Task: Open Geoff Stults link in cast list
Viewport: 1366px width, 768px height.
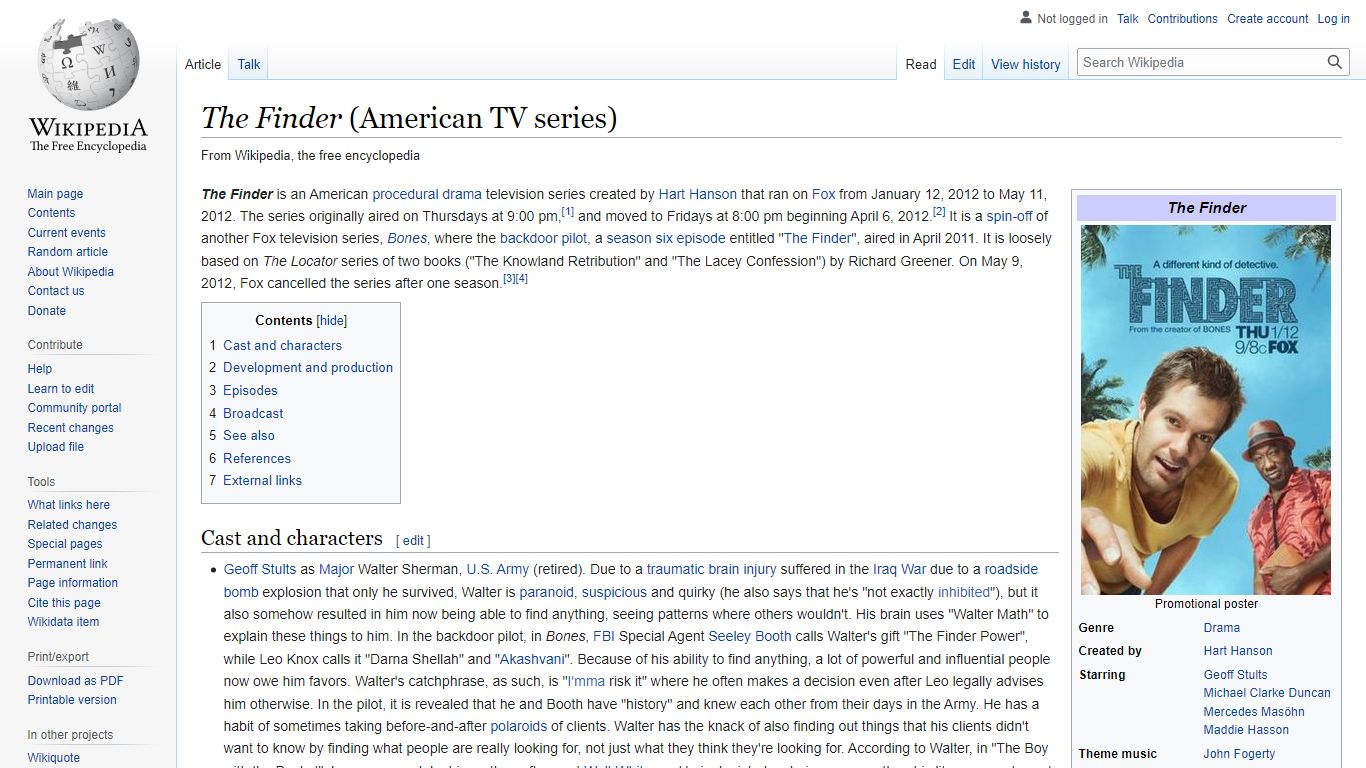Action: (x=260, y=569)
